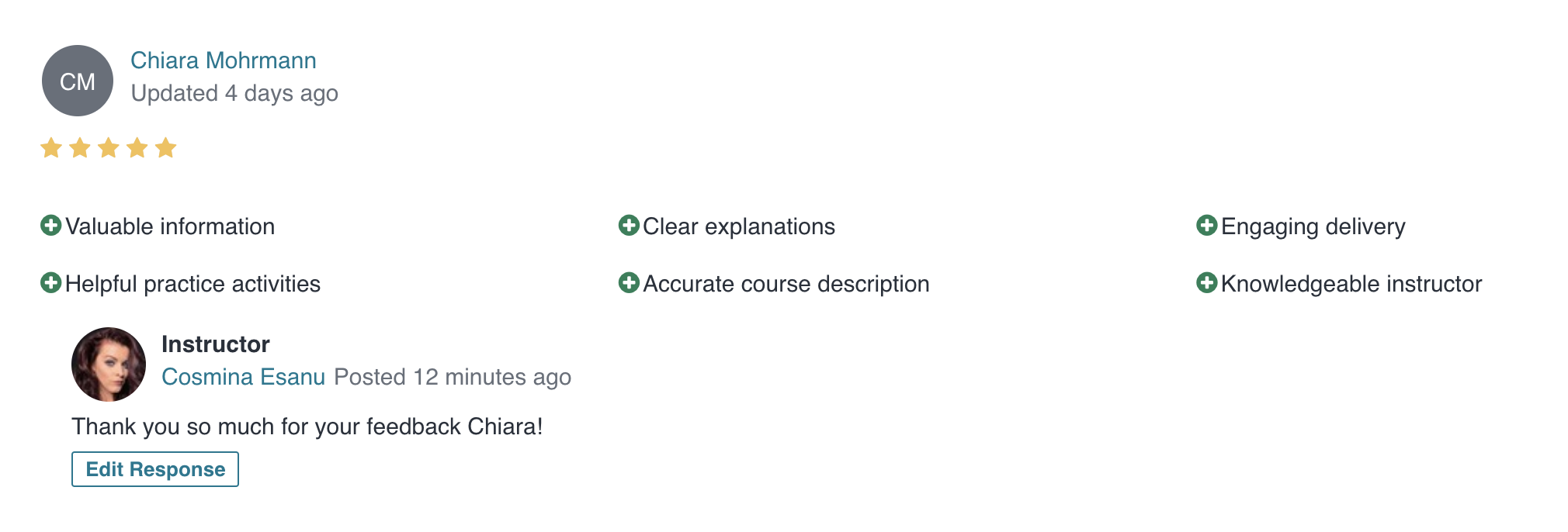Click the Edit Response button

click(155, 469)
